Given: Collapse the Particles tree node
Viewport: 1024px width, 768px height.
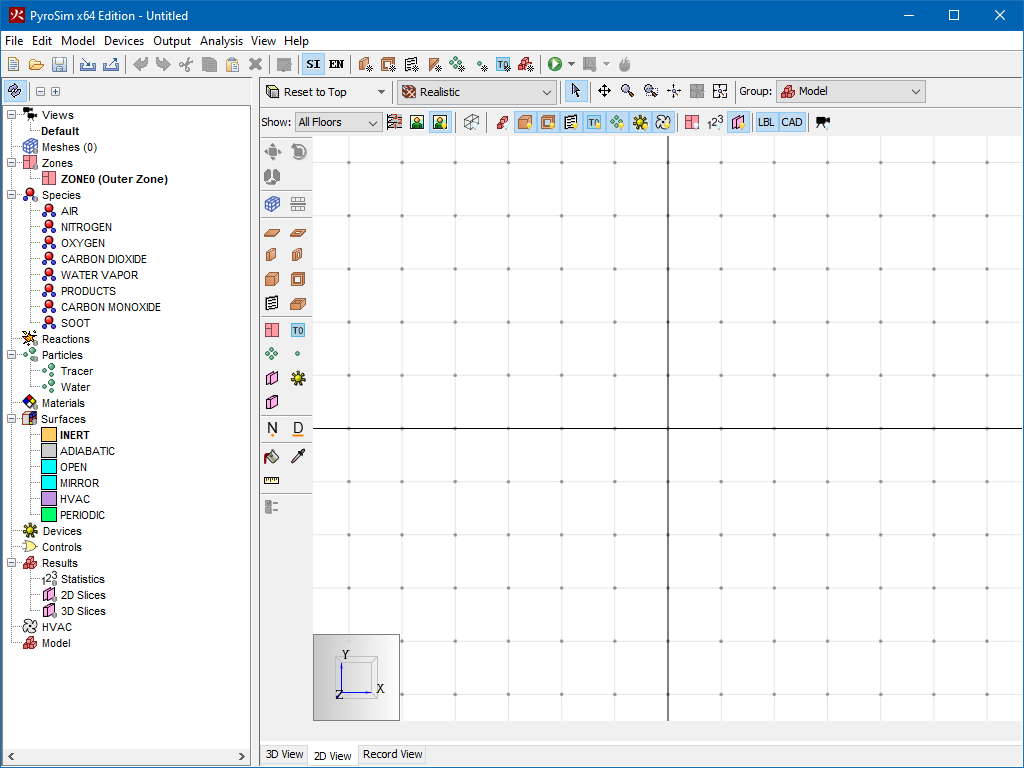Looking at the screenshot, I should 12,355.
